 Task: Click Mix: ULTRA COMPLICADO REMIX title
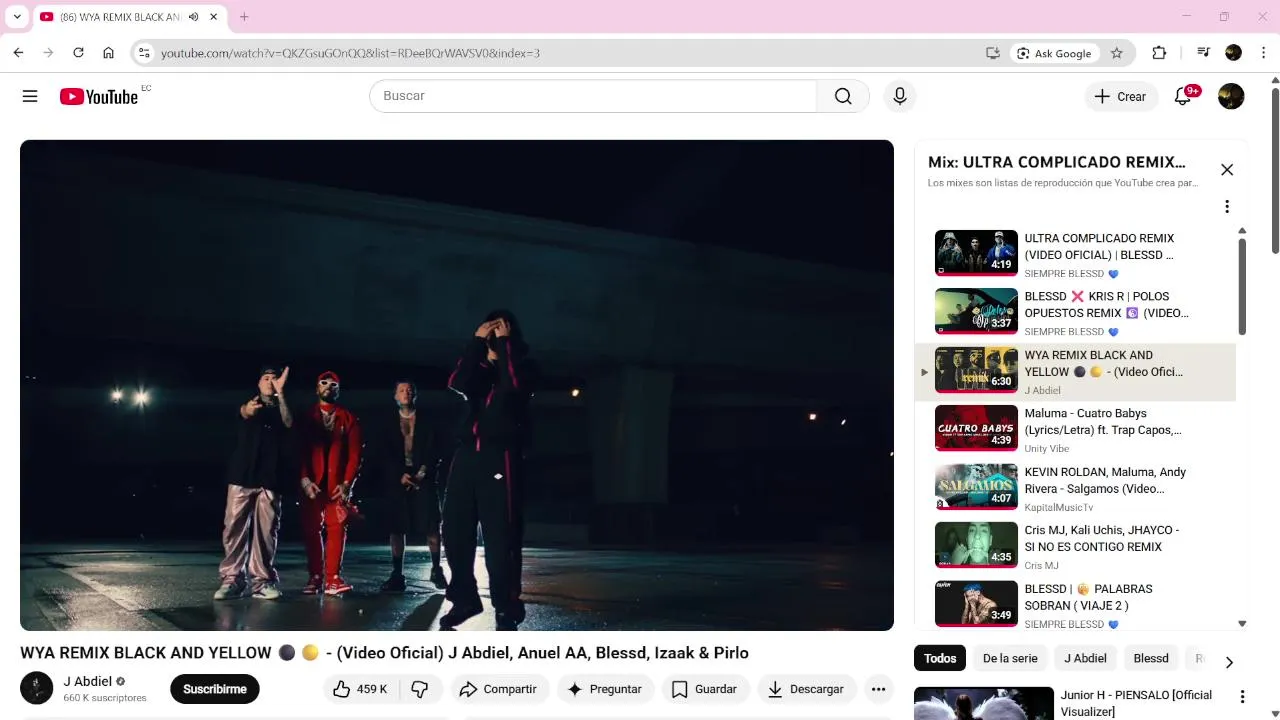tap(1057, 162)
